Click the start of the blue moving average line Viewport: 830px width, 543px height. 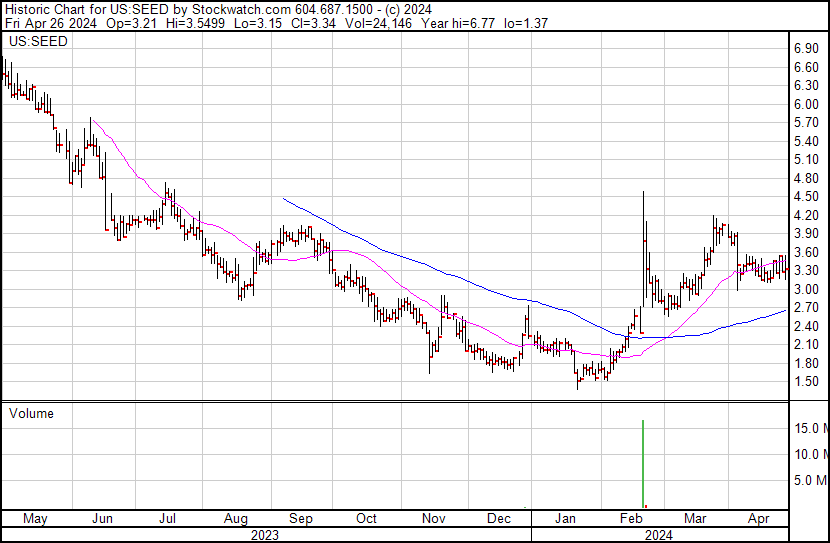285,199
